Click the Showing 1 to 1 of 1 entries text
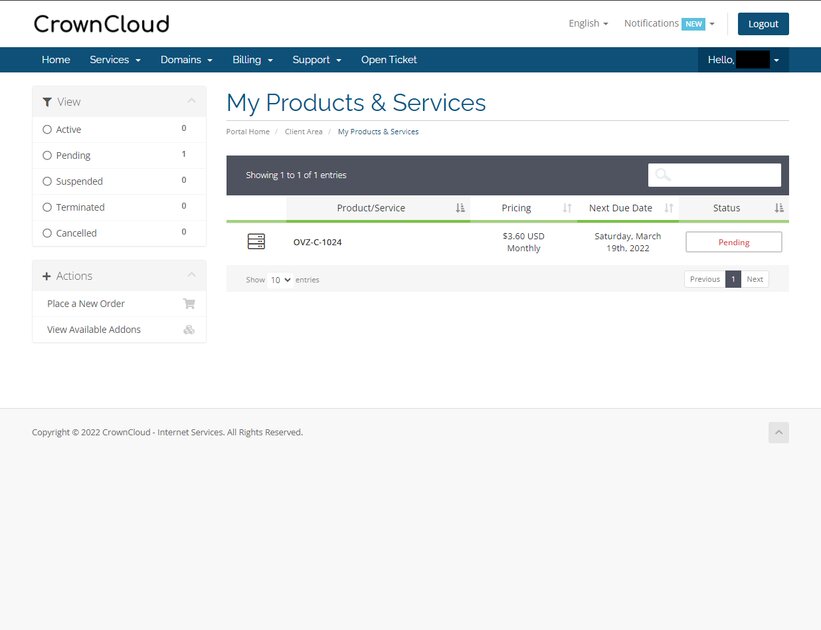 (296, 175)
